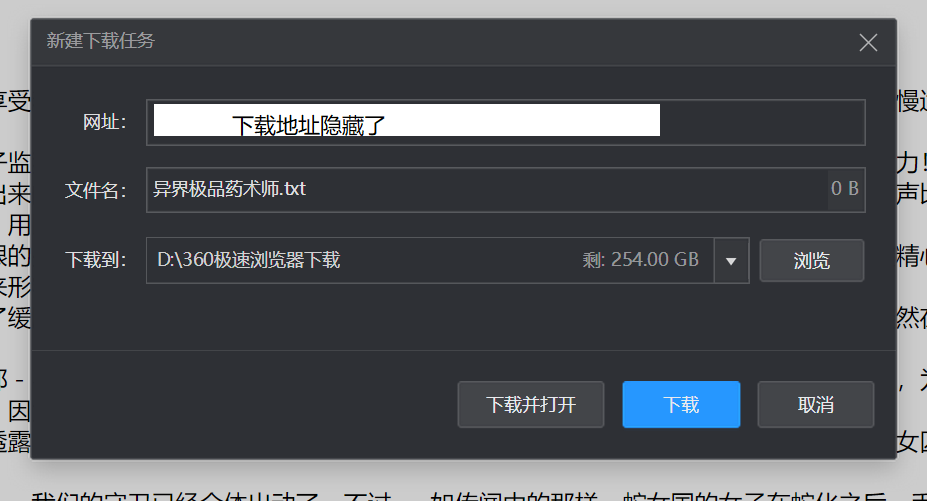Click the 下载到: label
The image size is (927, 501).
pos(96,260)
